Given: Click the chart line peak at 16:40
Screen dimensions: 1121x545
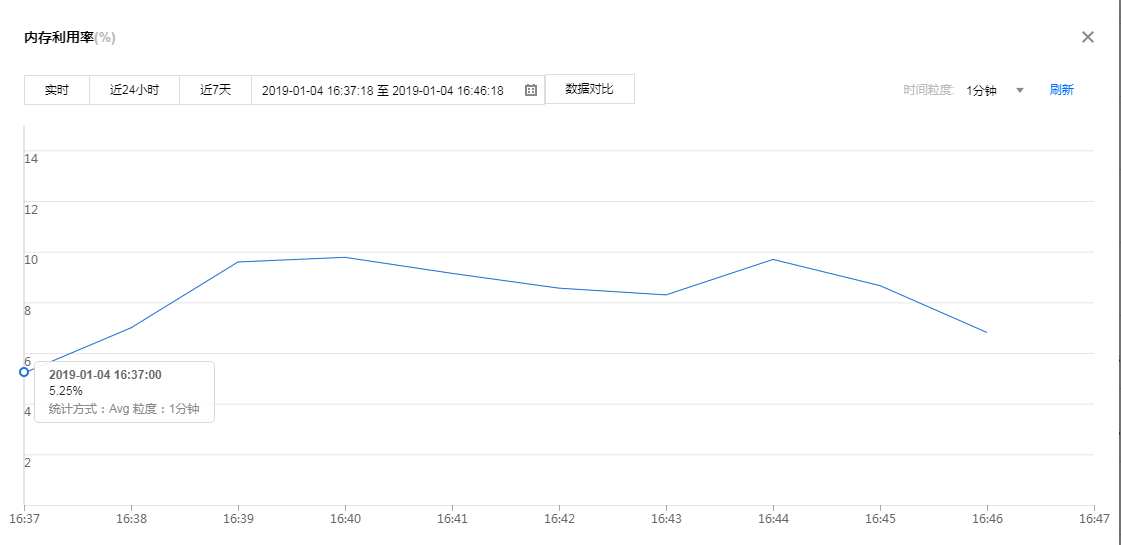Looking at the screenshot, I should (345, 257).
